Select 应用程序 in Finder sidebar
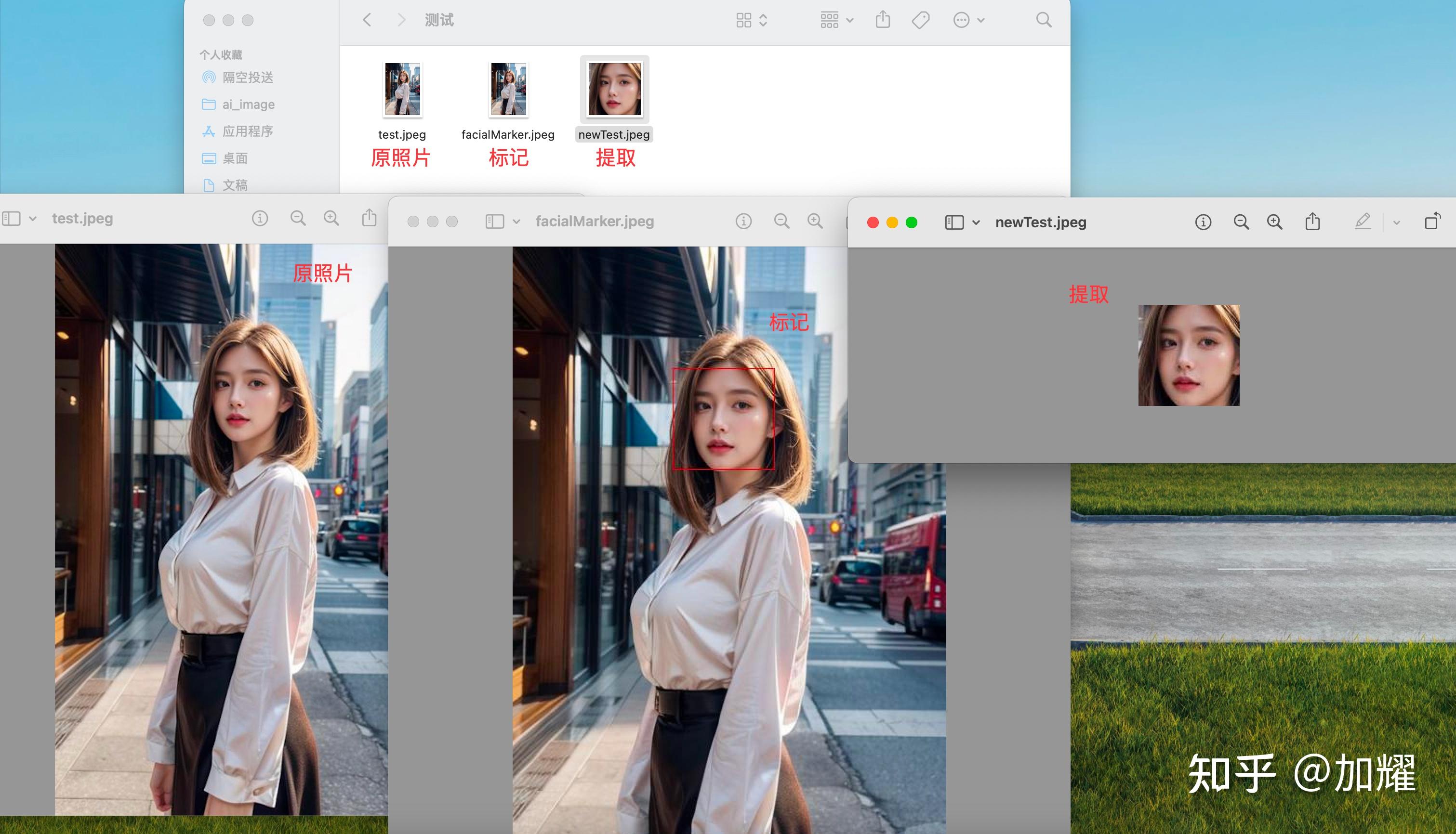This screenshot has height=834, width=1456. tap(247, 131)
